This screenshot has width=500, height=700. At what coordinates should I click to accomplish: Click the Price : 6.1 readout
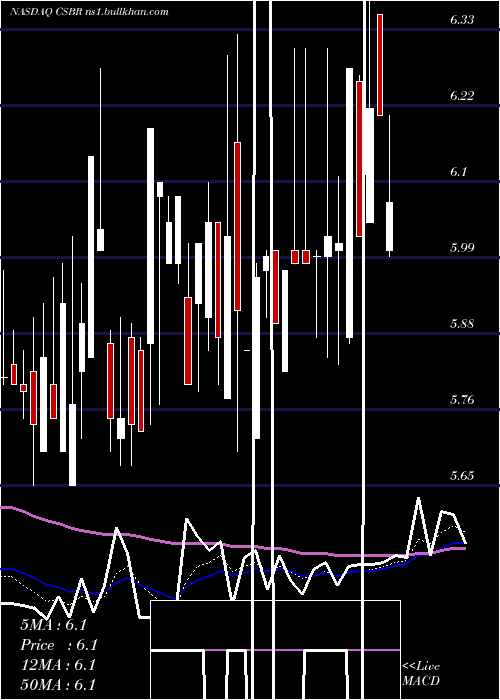58,645
